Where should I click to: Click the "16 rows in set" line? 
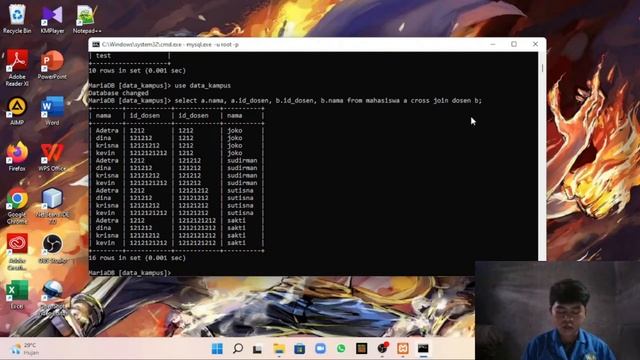[x=137, y=258]
